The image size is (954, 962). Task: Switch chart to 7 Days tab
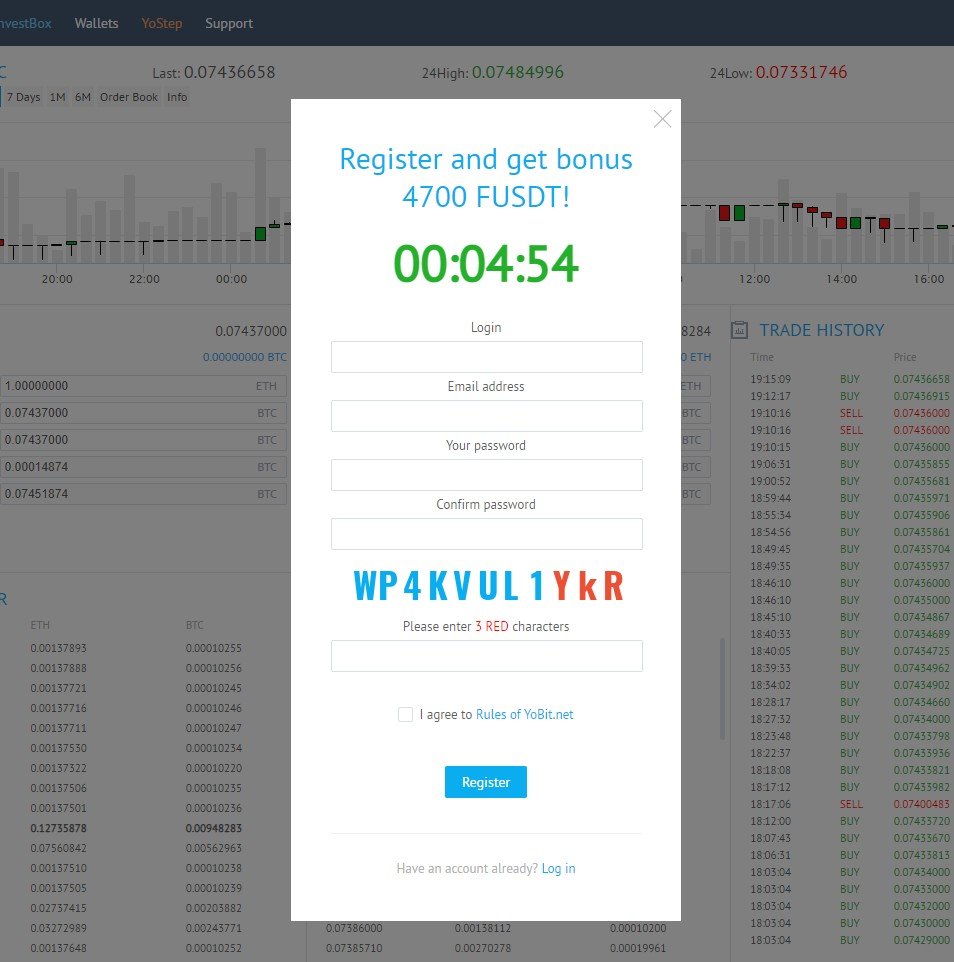(x=23, y=97)
